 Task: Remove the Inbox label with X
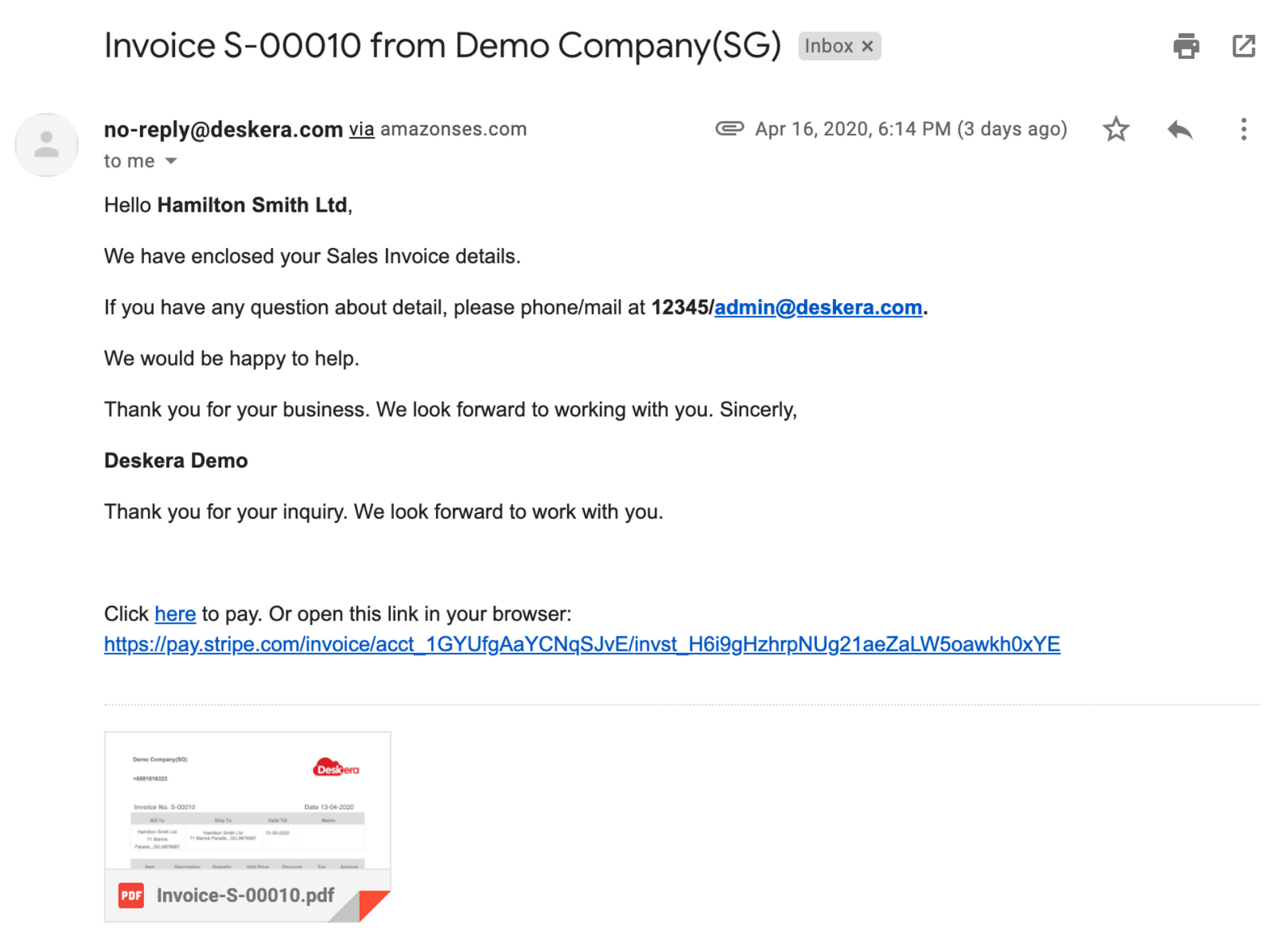(x=868, y=46)
